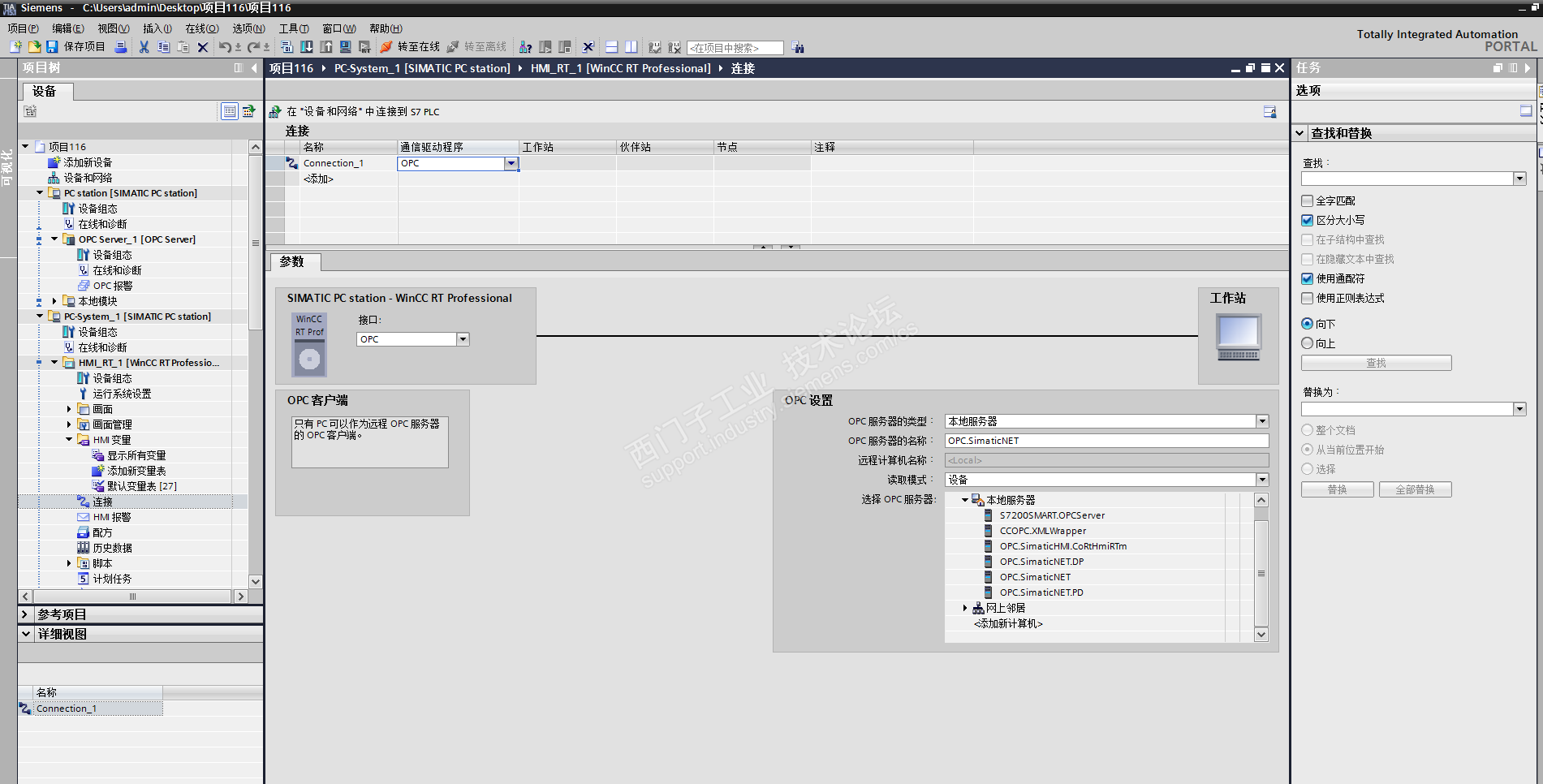Image resolution: width=1543 pixels, height=784 pixels.
Task: Click the copy icon in toolbar
Action: (163, 47)
